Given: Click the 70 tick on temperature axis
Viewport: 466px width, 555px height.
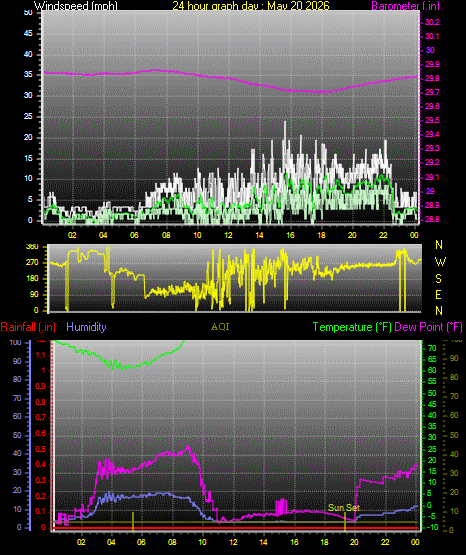Looking at the screenshot, I should (x=432, y=349).
